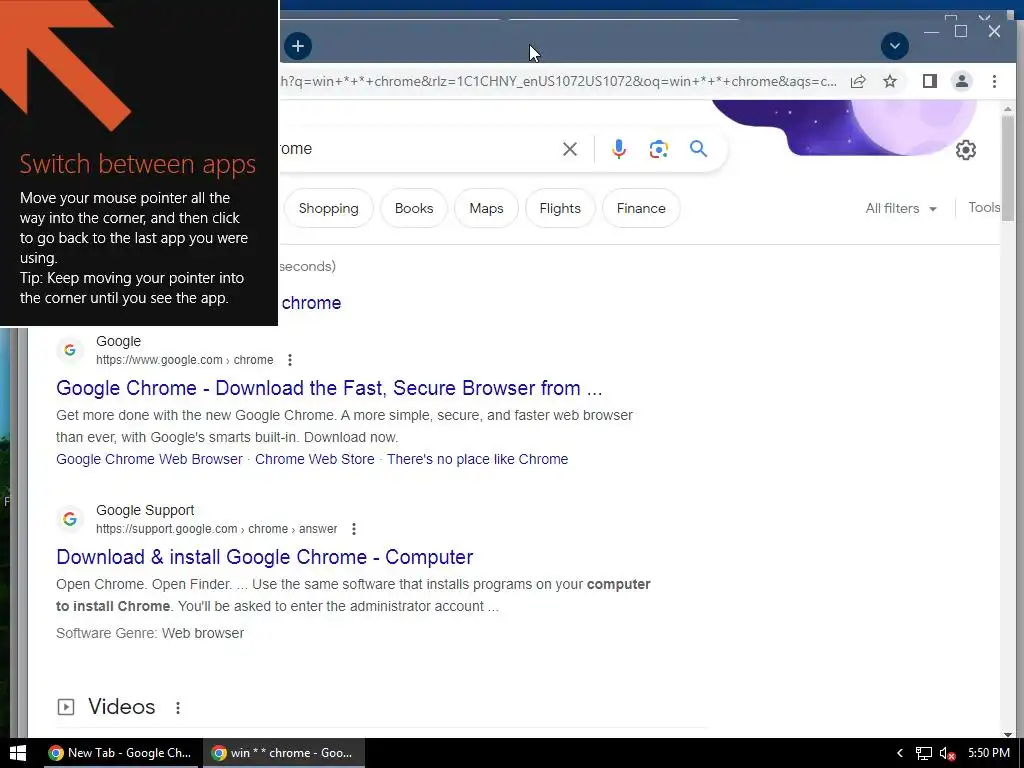This screenshot has height=768, width=1024.
Task: Switch to win chrome taskbar window
Action: [x=283, y=753]
